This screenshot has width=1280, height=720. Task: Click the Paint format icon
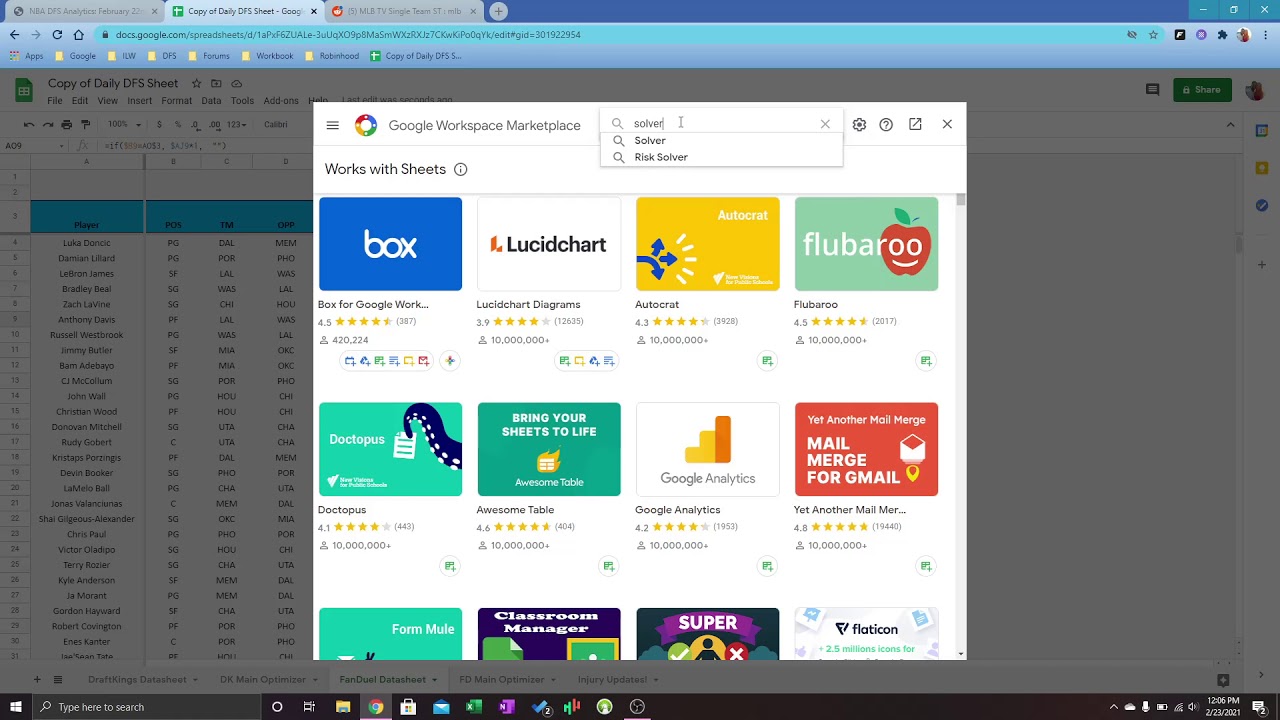click(85, 125)
